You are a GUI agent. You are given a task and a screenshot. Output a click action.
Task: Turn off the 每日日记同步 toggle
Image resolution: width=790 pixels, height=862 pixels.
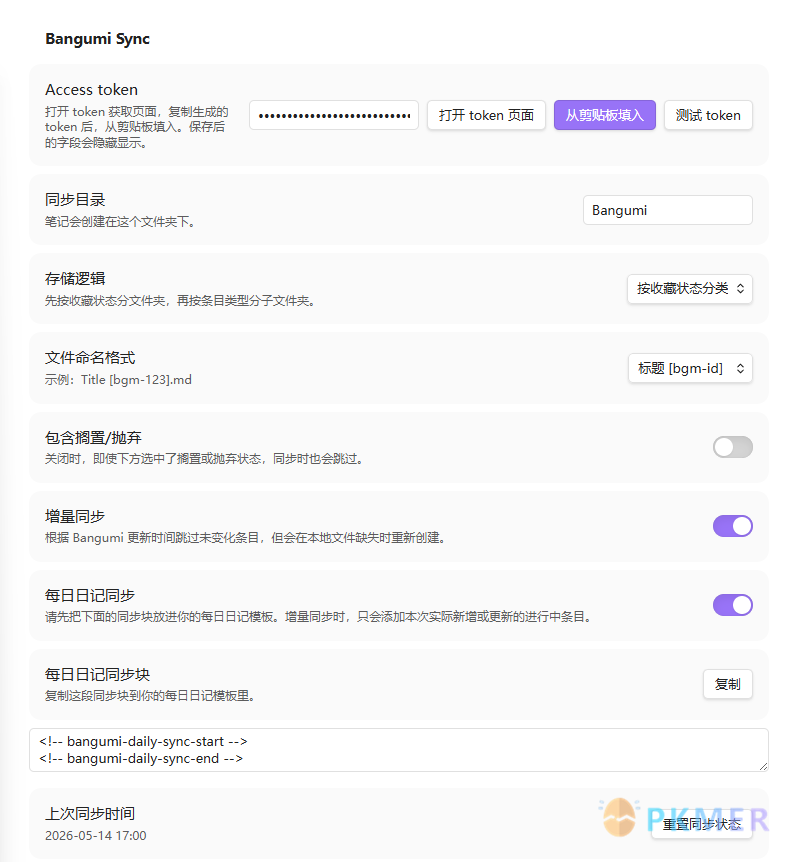click(732, 605)
